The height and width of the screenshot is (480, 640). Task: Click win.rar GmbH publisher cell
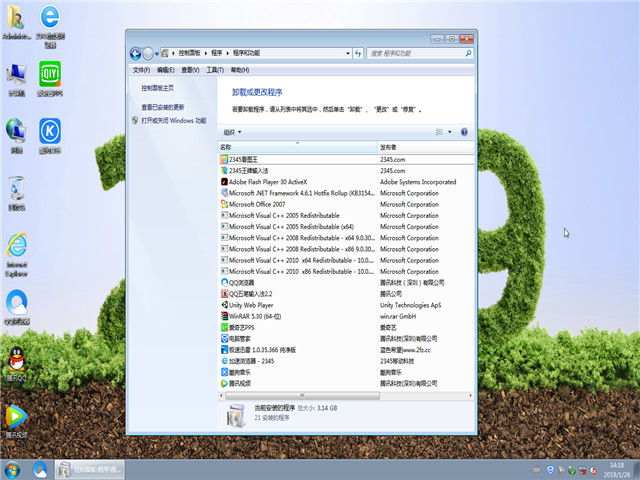tap(398, 316)
